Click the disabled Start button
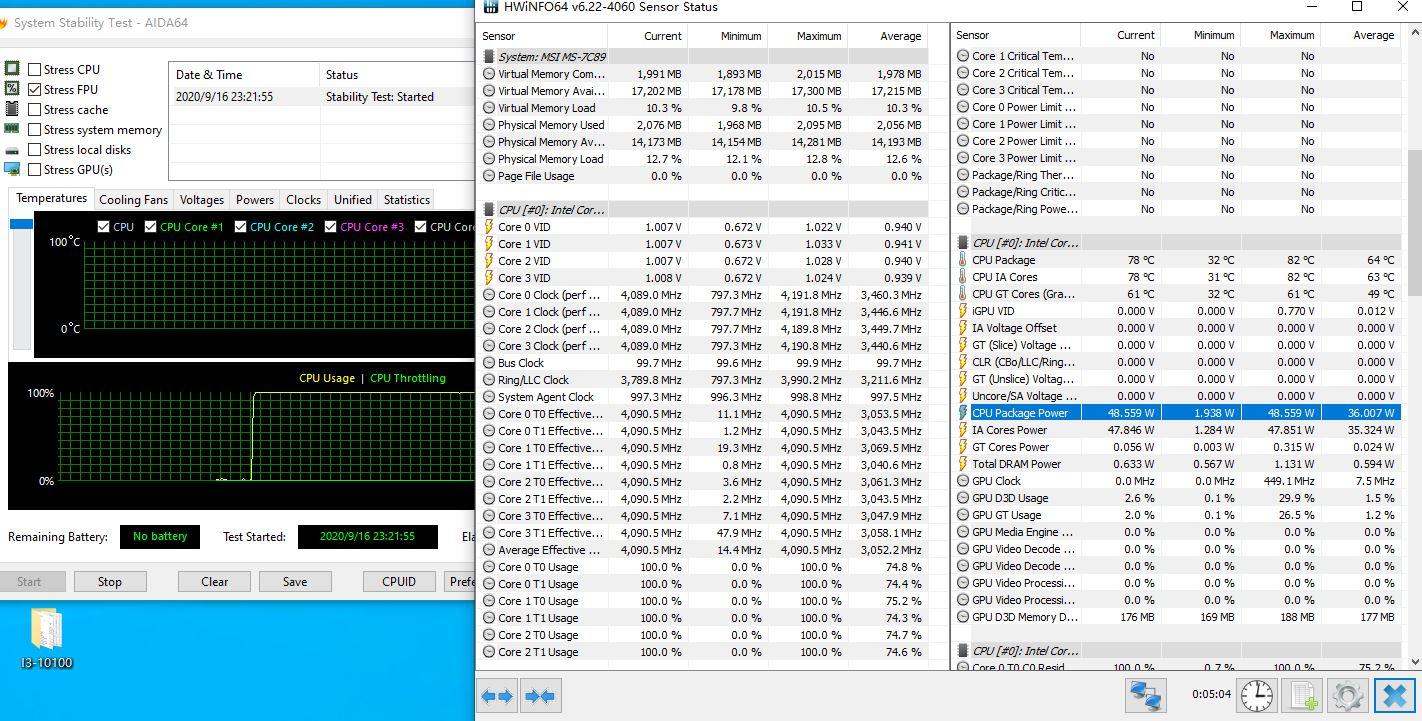 [30, 581]
